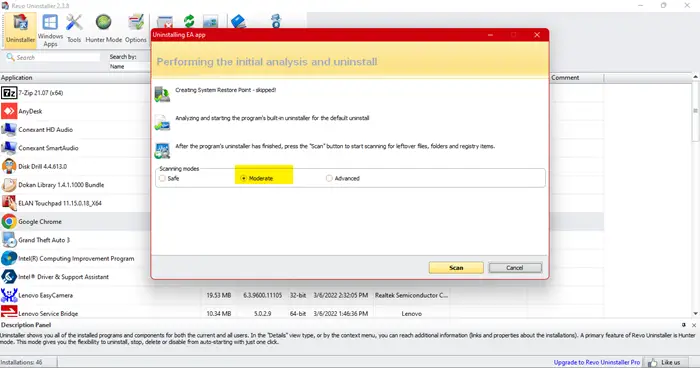Open the Tools toolbar section
Screen dimensions: 700x369
(x=74, y=29)
